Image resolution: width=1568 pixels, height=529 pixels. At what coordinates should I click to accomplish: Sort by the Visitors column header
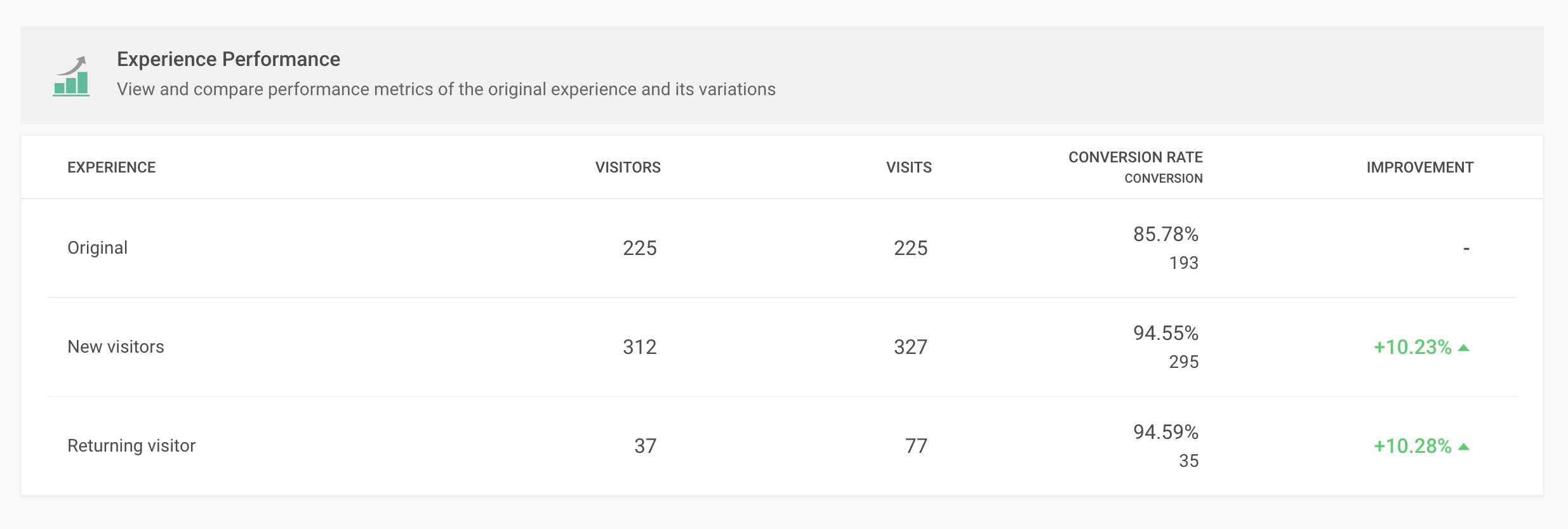click(628, 167)
